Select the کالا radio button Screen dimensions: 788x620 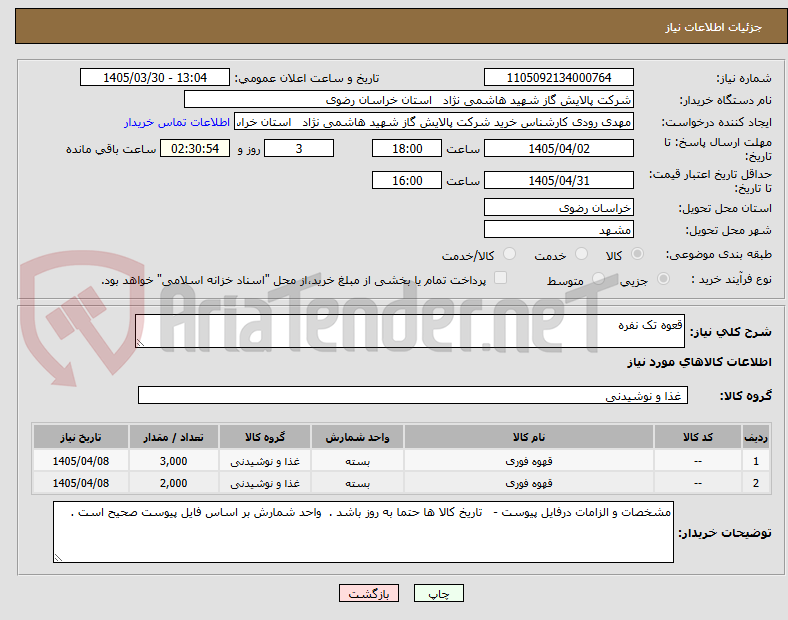(637, 254)
